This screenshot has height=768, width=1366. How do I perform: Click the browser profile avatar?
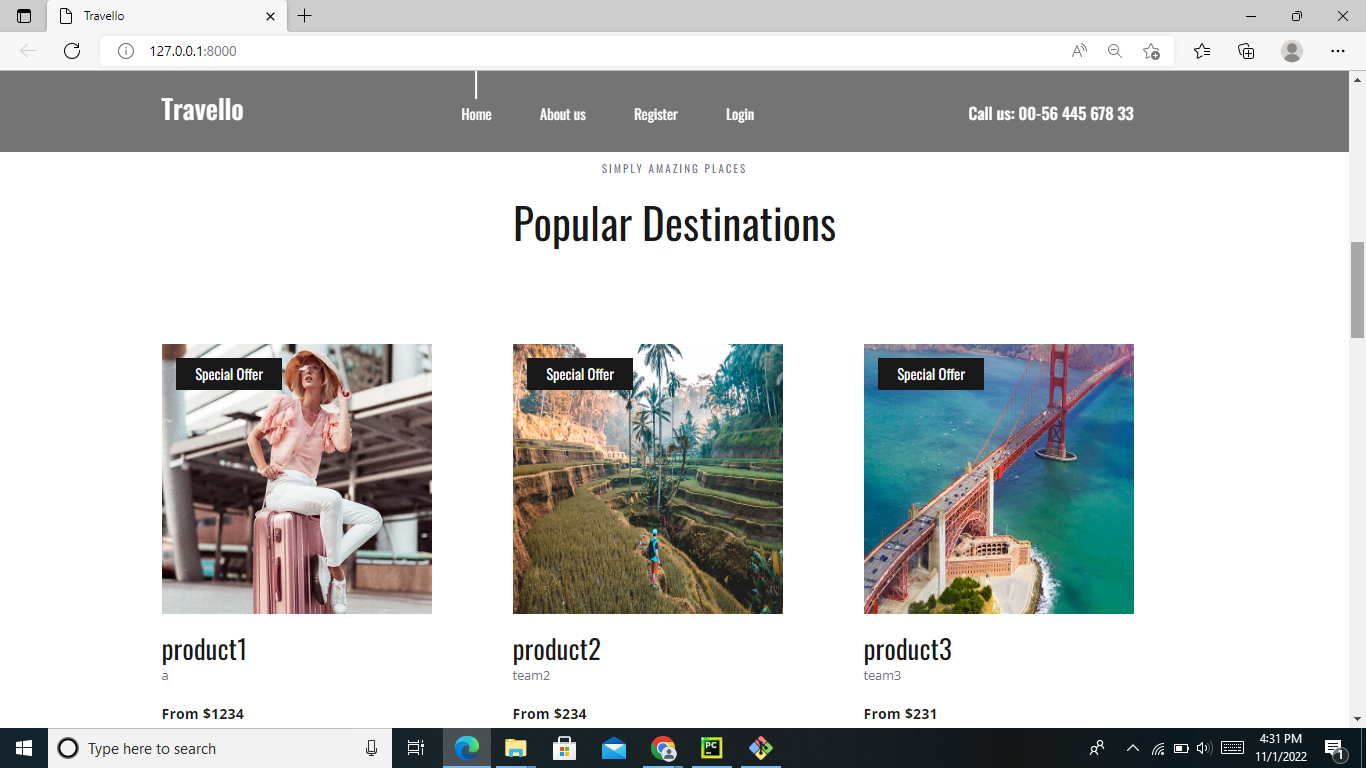pyautogui.click(x=1290, y=50)
